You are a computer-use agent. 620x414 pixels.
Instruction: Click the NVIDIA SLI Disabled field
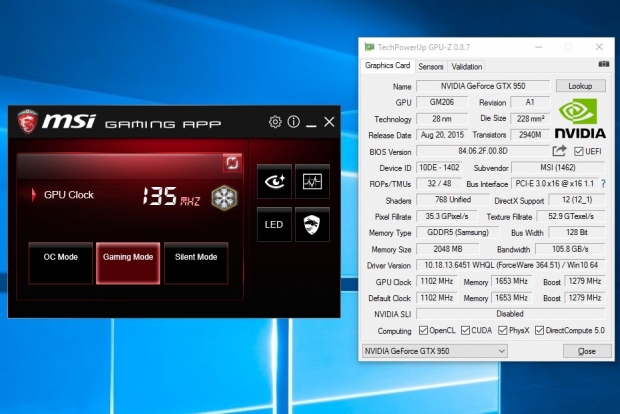tap(510, 314)
